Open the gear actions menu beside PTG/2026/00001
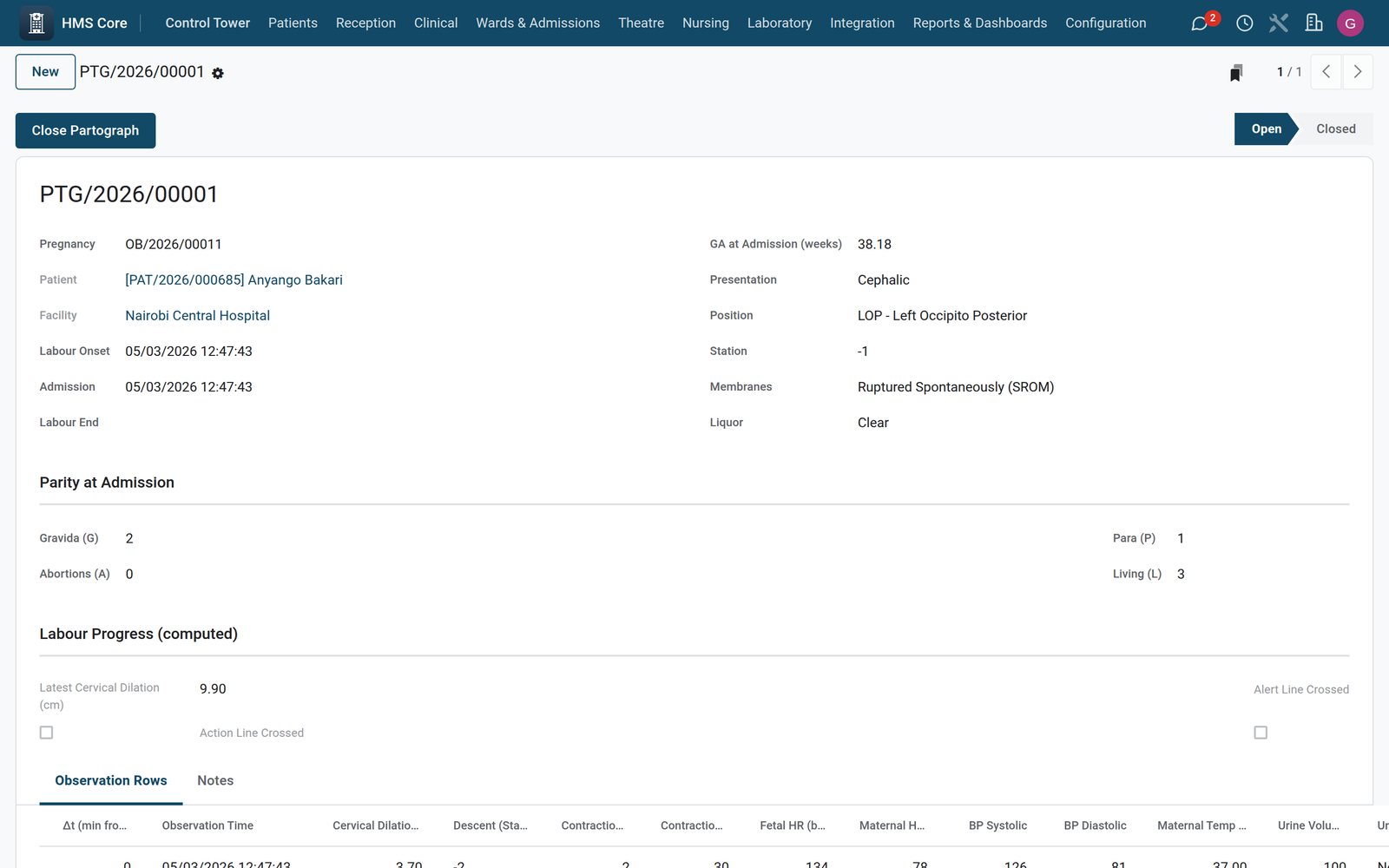The image size is (1389, 868). (218, 74)
